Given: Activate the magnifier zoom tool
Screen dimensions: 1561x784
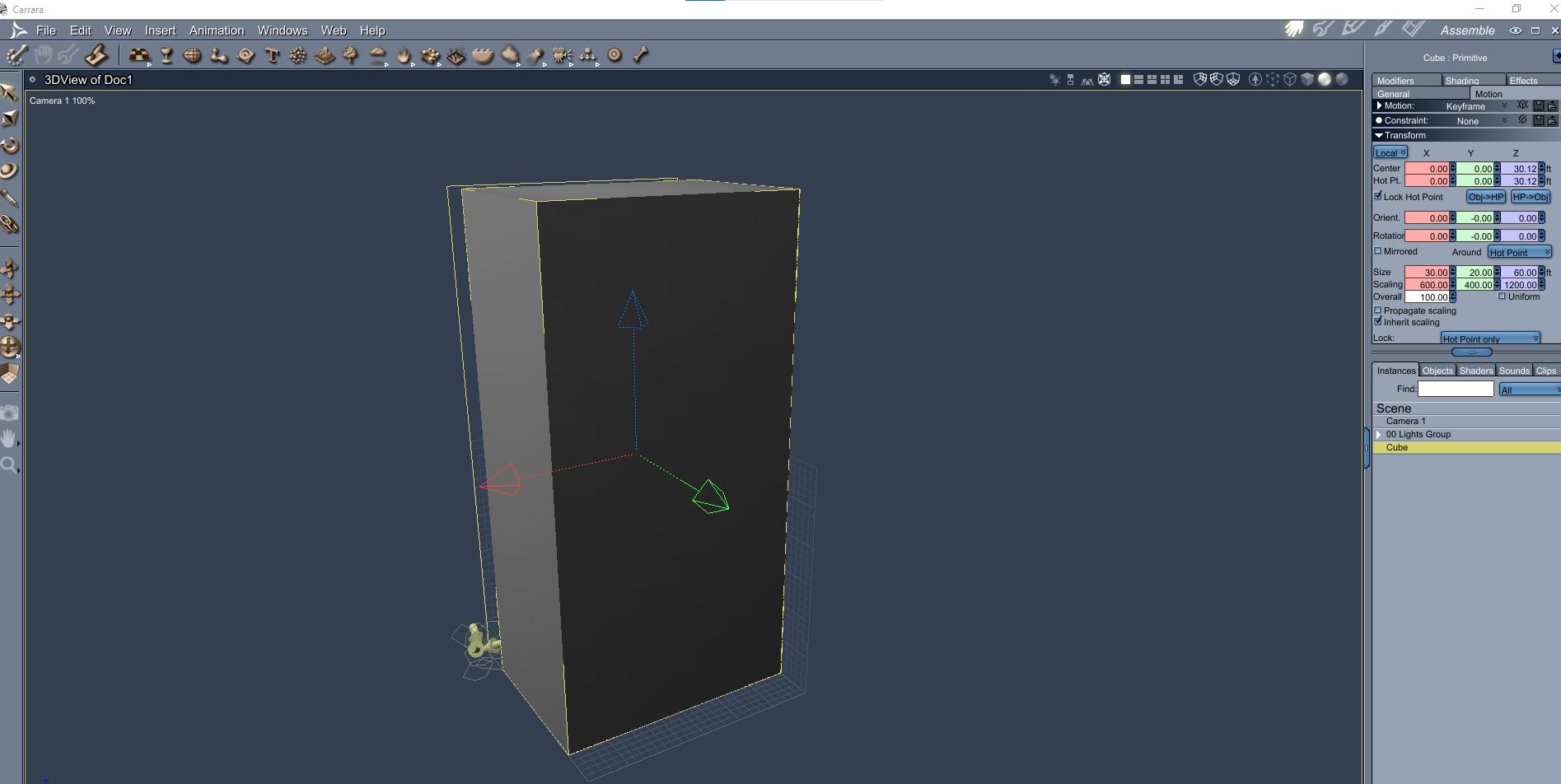Looking at the screenshot, I should [10, 464].
